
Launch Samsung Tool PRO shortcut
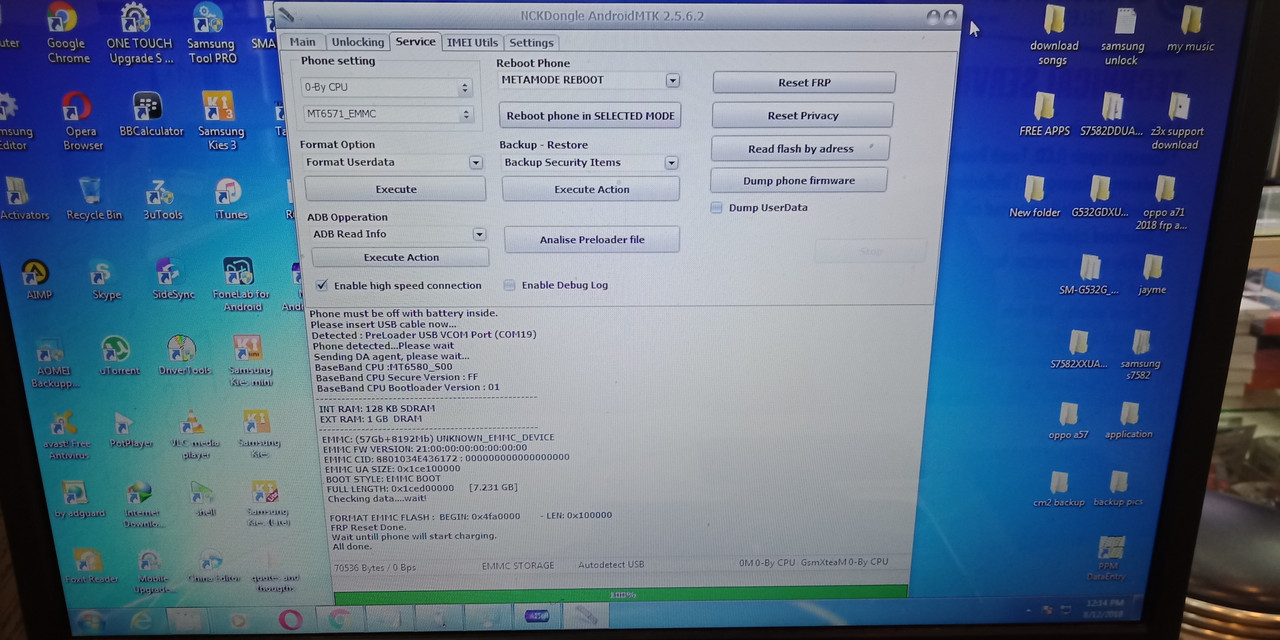(x=211, y=34)
